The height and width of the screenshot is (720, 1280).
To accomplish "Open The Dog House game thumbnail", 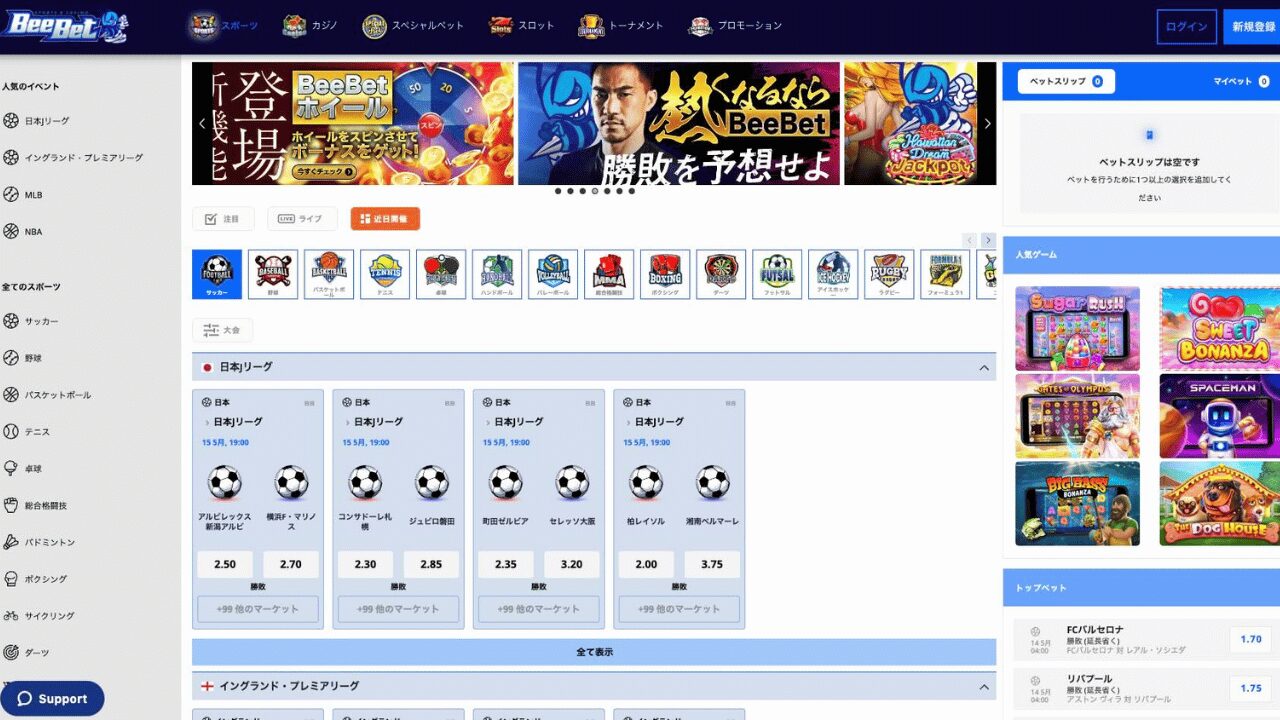I will pyautogui.click(x=1222, y=503).
